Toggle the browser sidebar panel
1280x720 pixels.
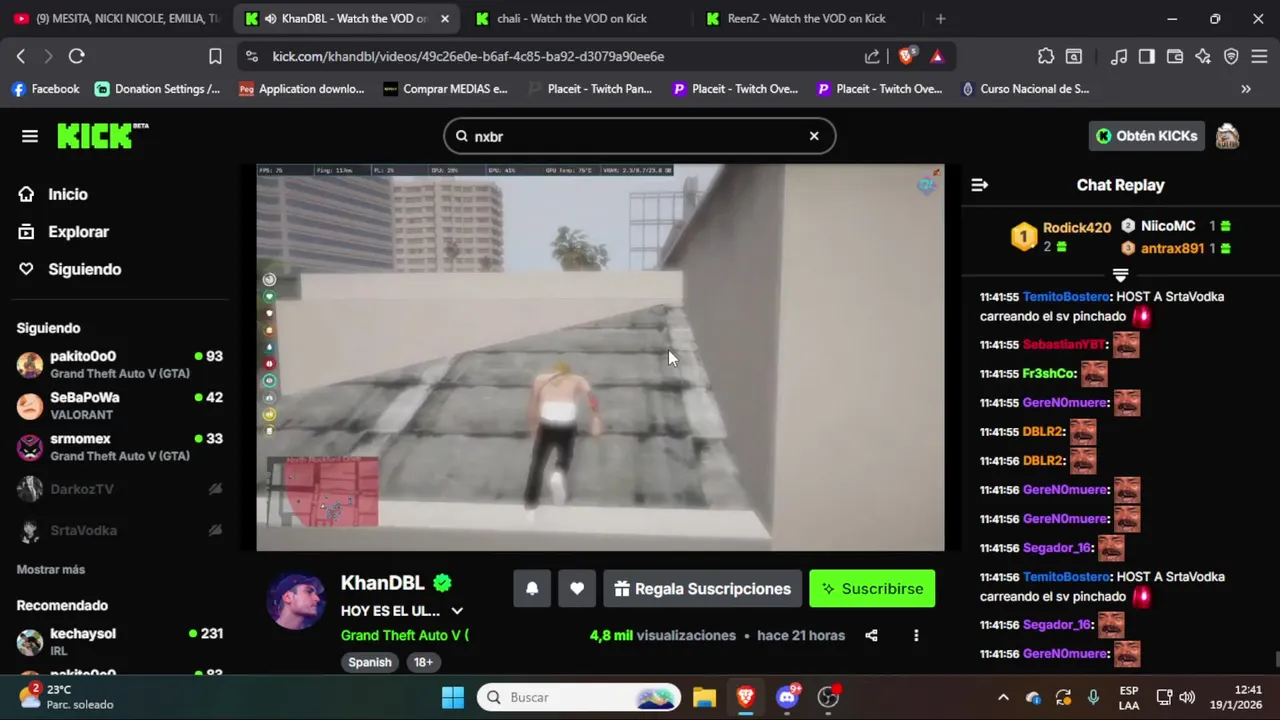point(1147,57)
